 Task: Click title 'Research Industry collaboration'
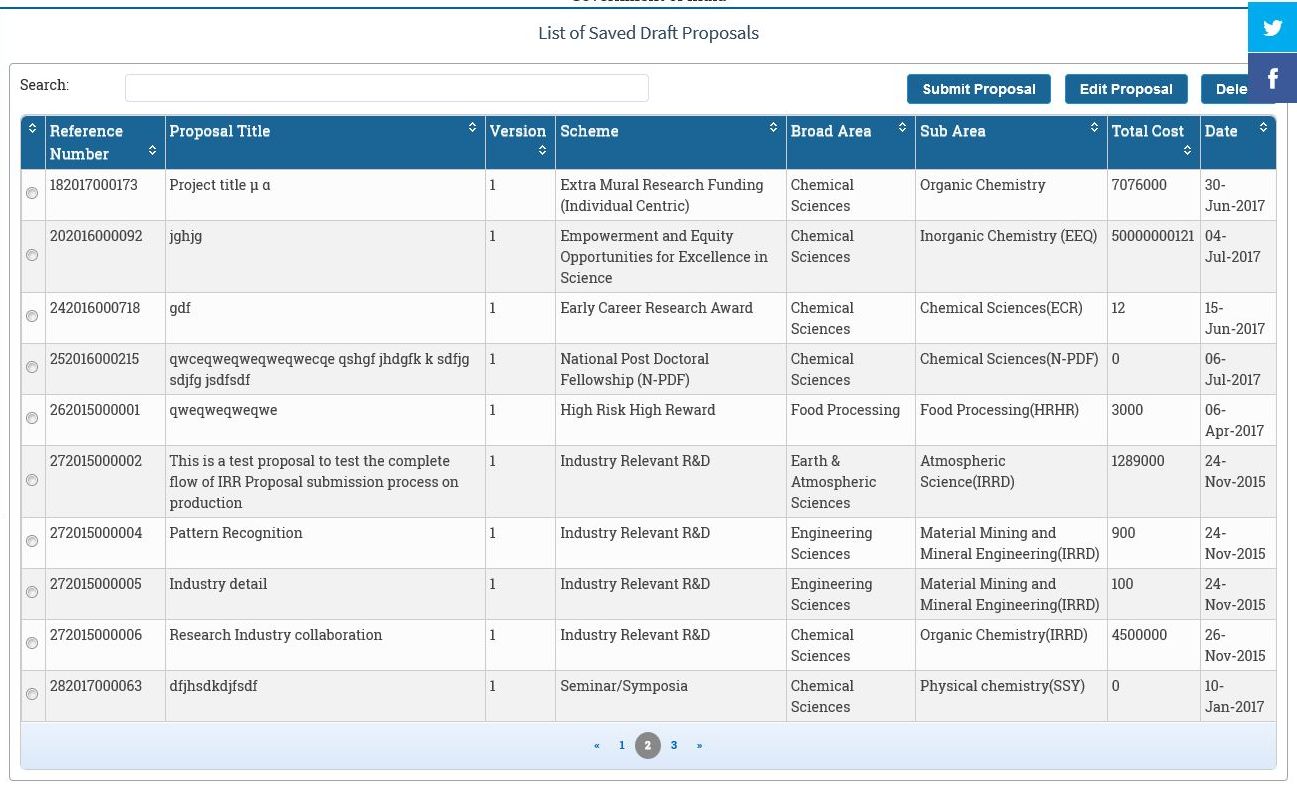click(276, 635)
